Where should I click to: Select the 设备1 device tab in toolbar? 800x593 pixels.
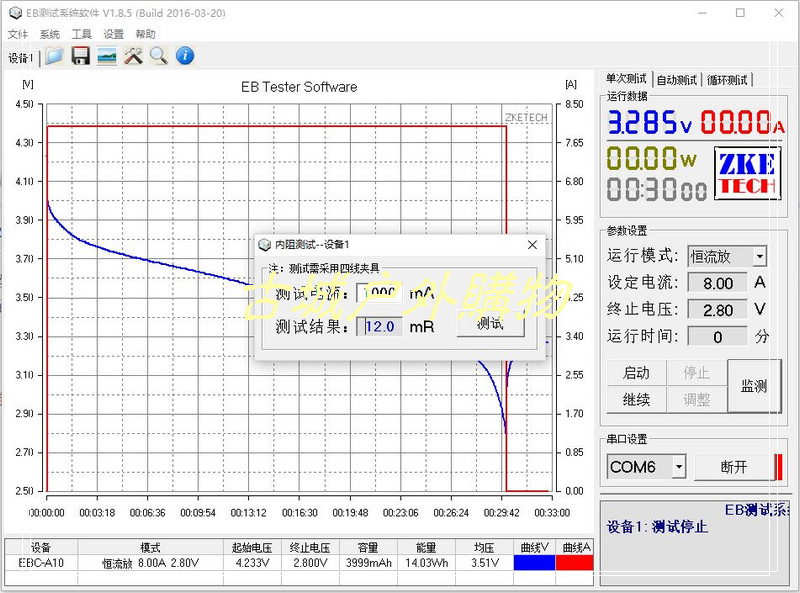point(20,58)
